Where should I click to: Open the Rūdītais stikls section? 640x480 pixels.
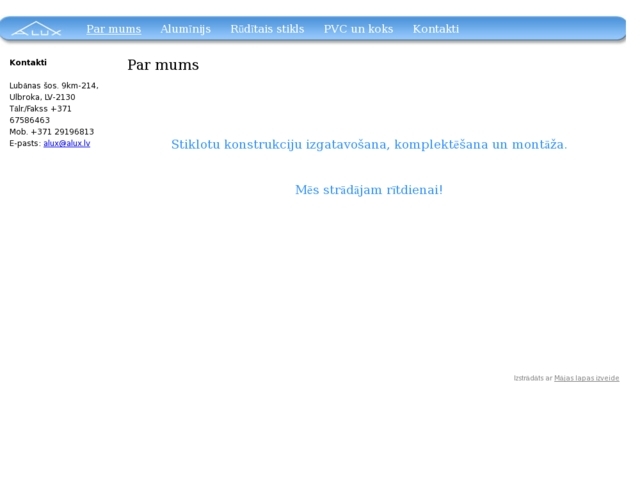pyautogui.click(x=267, y=29)
